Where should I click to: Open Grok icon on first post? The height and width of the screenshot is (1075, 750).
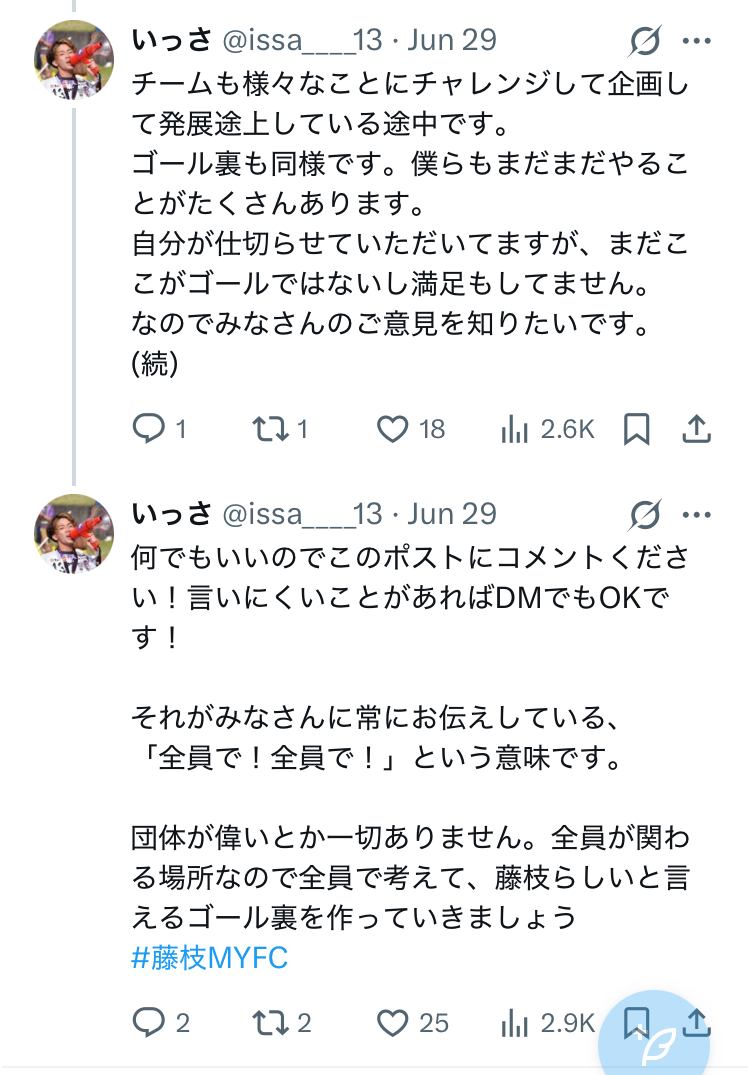pyautogui.click(x=646, y=41)
